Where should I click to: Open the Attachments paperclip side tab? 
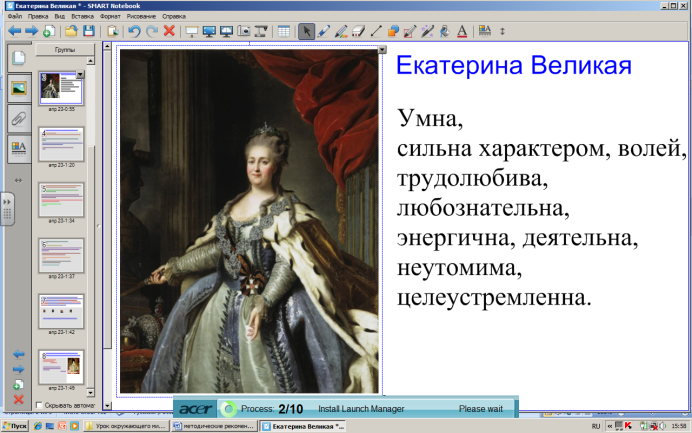(19, 118)
